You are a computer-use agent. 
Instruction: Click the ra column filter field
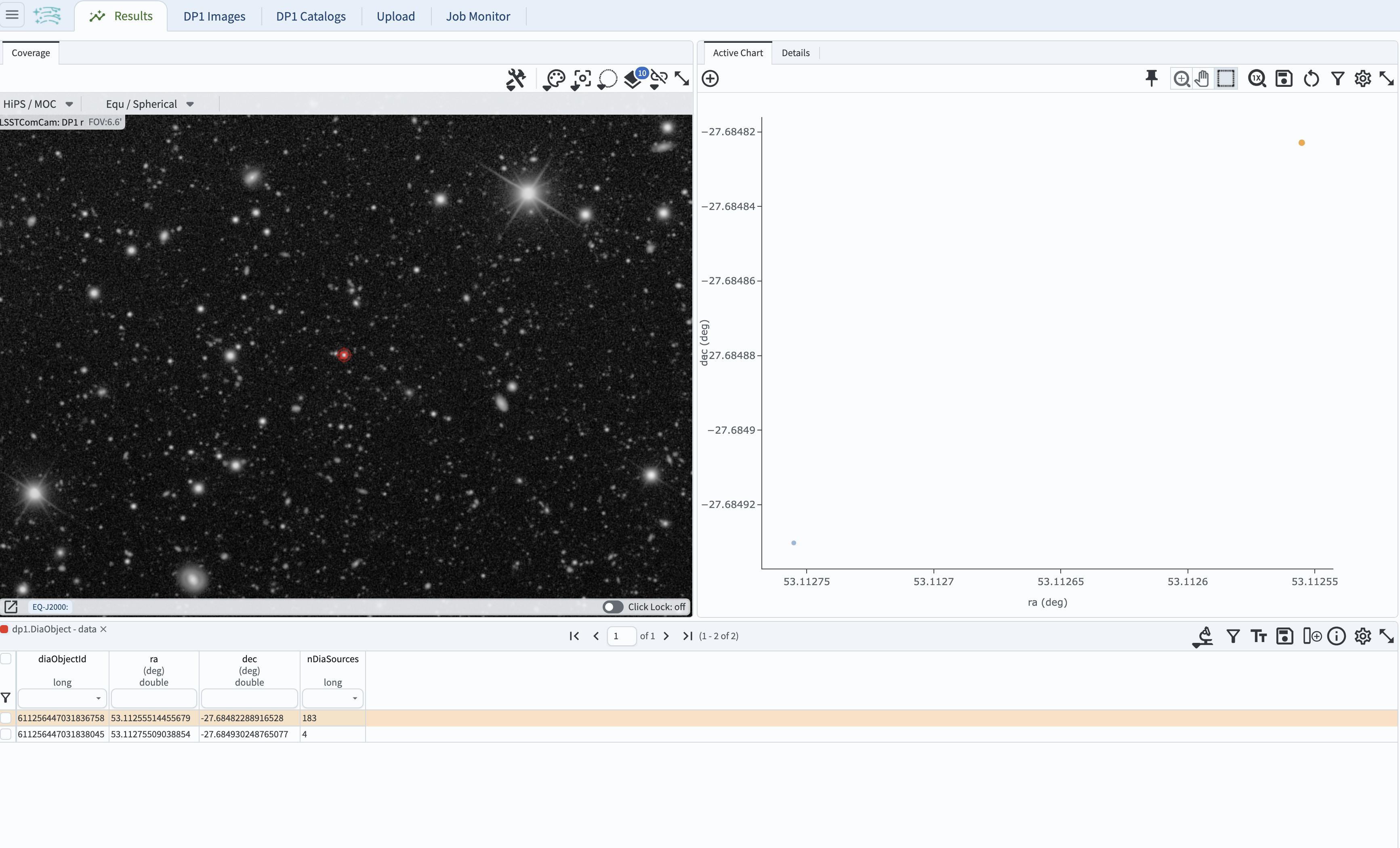tap(153, 698)
